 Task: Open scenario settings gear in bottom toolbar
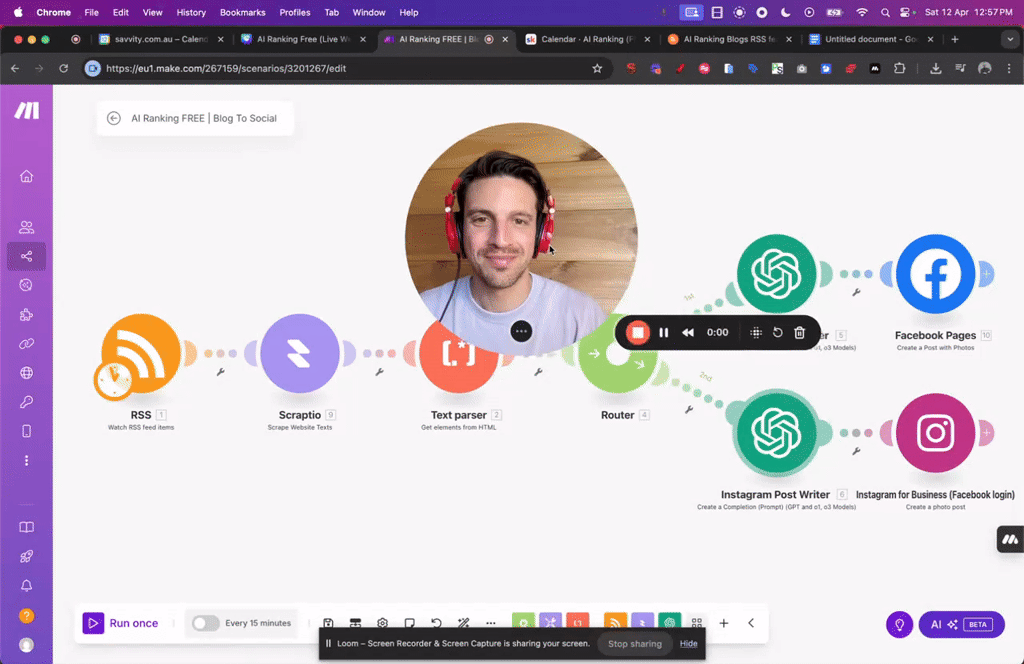coord(382,624)
